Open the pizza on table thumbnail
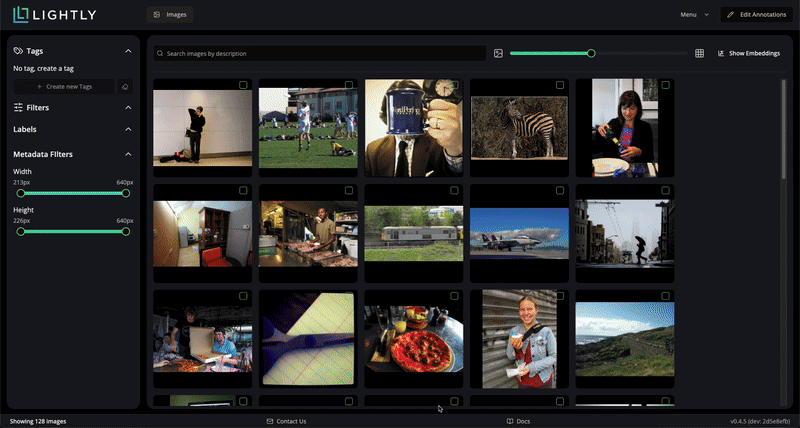The width and height of the screenshot is (800, 428). 414,339
